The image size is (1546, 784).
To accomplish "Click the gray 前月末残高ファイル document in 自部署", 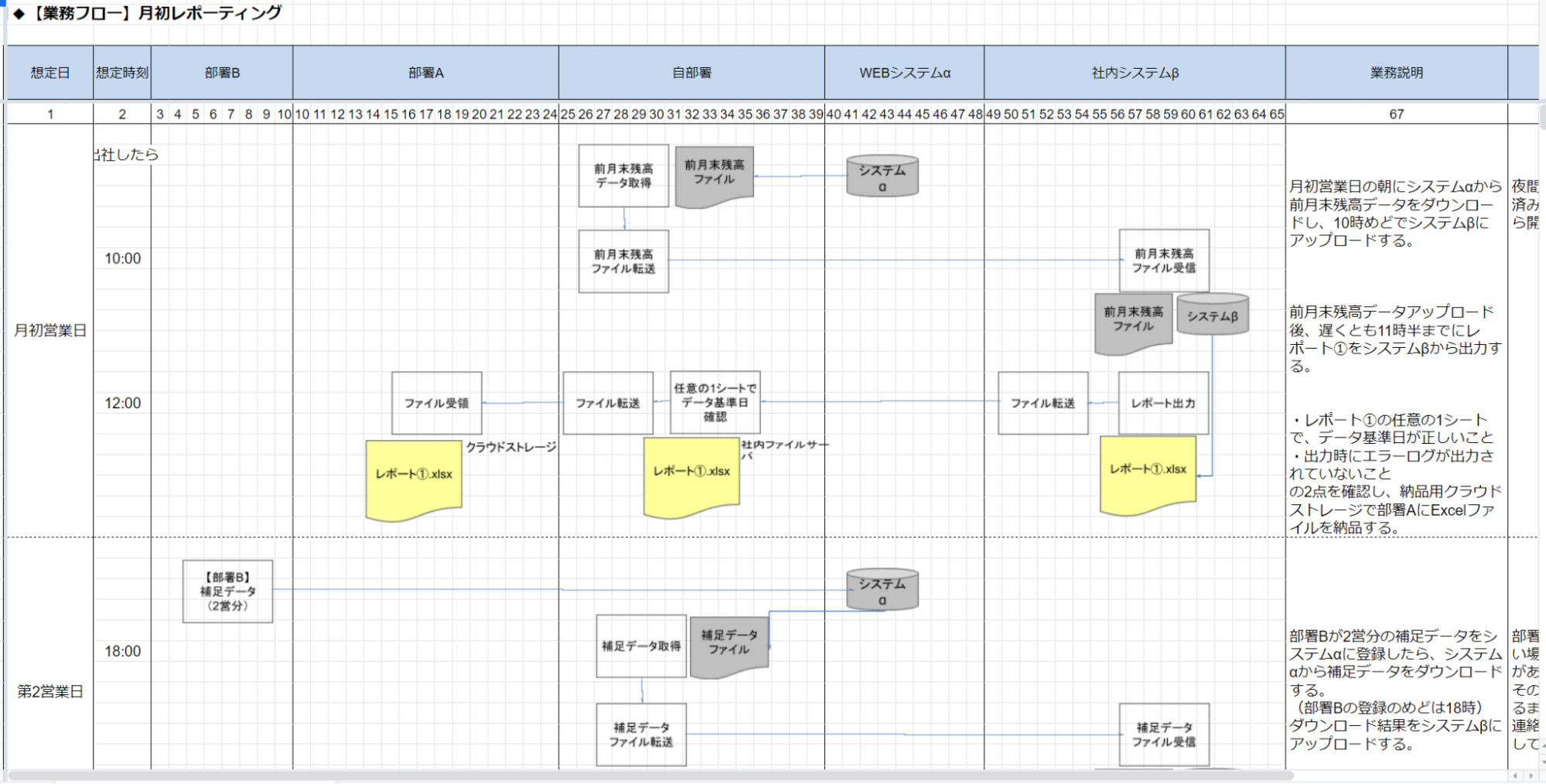I will pyautogui.click(x=714, y=175).
